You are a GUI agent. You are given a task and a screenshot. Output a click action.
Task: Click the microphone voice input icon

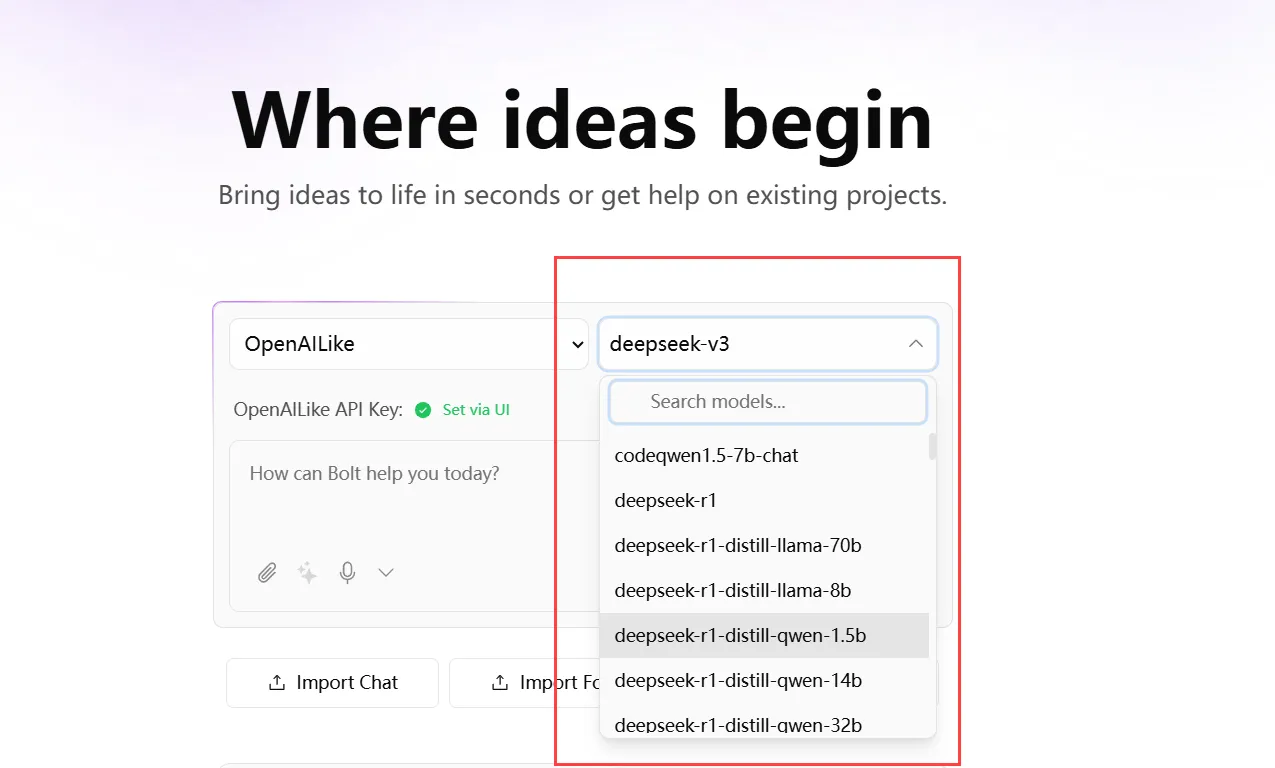coord(347,572)
